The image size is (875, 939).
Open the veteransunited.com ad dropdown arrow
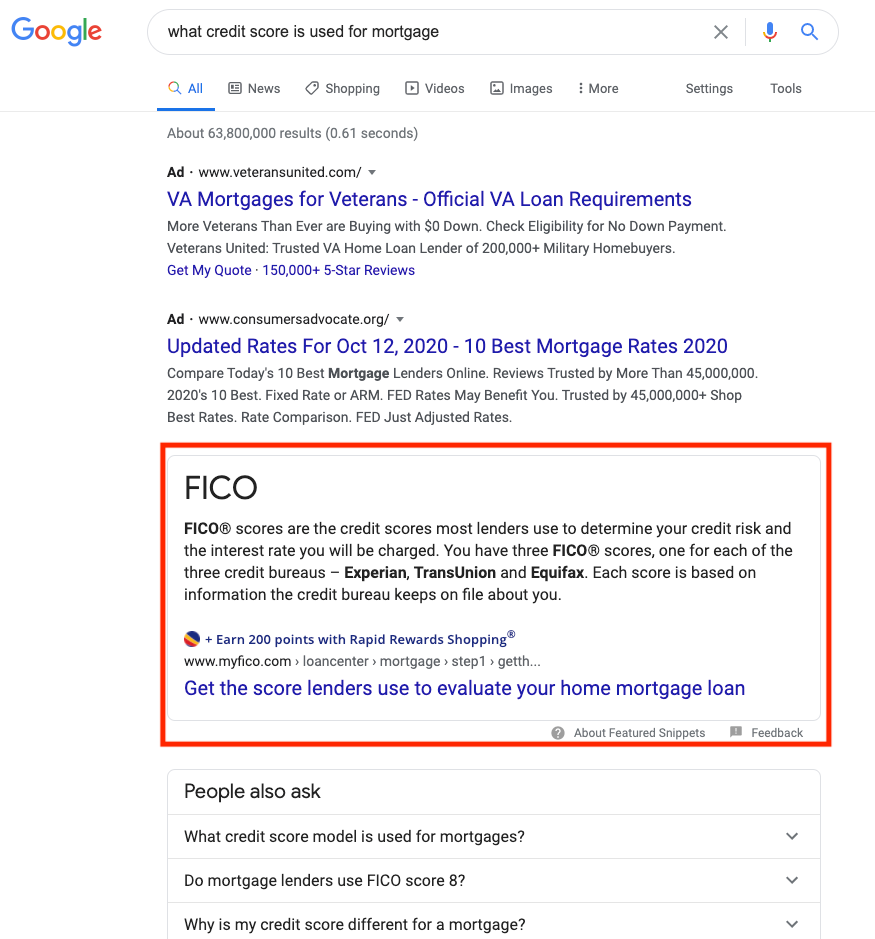(372, 172)
